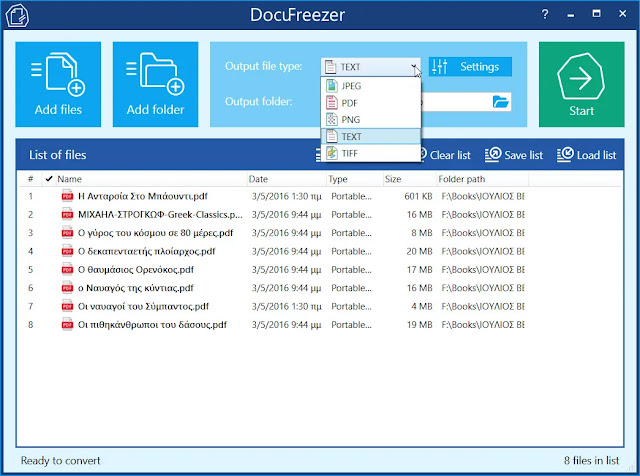
Task: Click the 19 MB size cell
Action: (x=419, y=325)
